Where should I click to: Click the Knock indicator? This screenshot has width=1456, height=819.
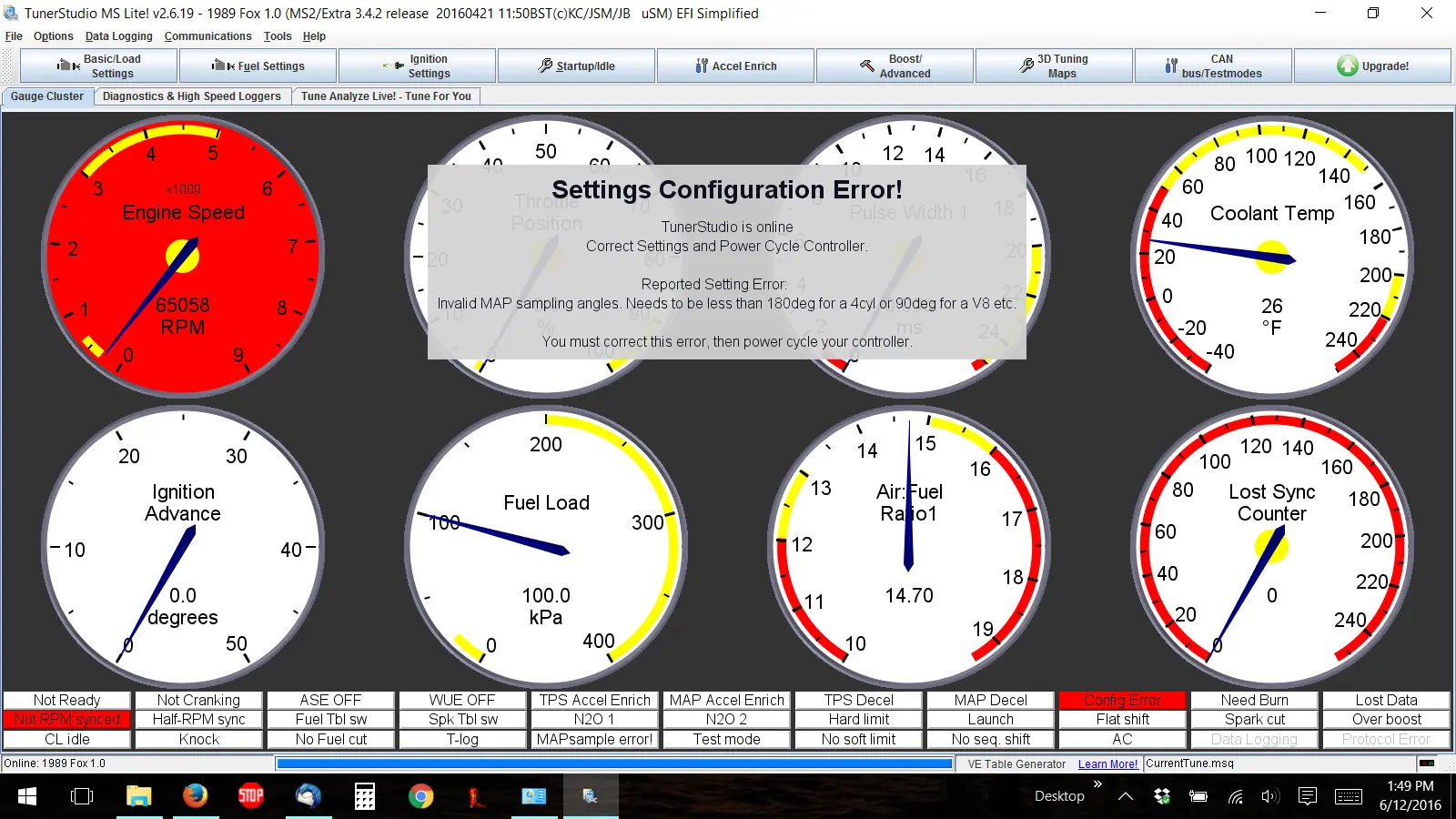click(199, 739)
